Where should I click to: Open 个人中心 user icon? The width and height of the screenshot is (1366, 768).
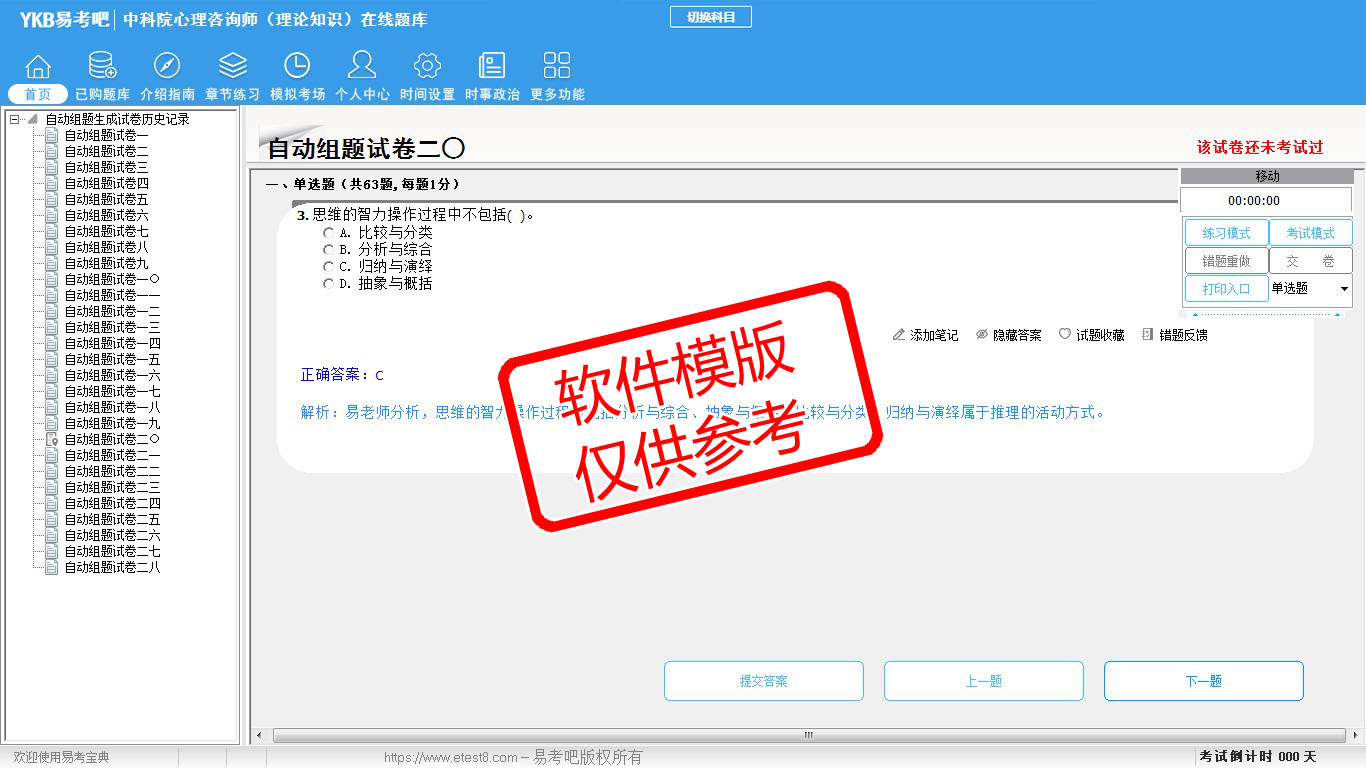click(362, 67)
